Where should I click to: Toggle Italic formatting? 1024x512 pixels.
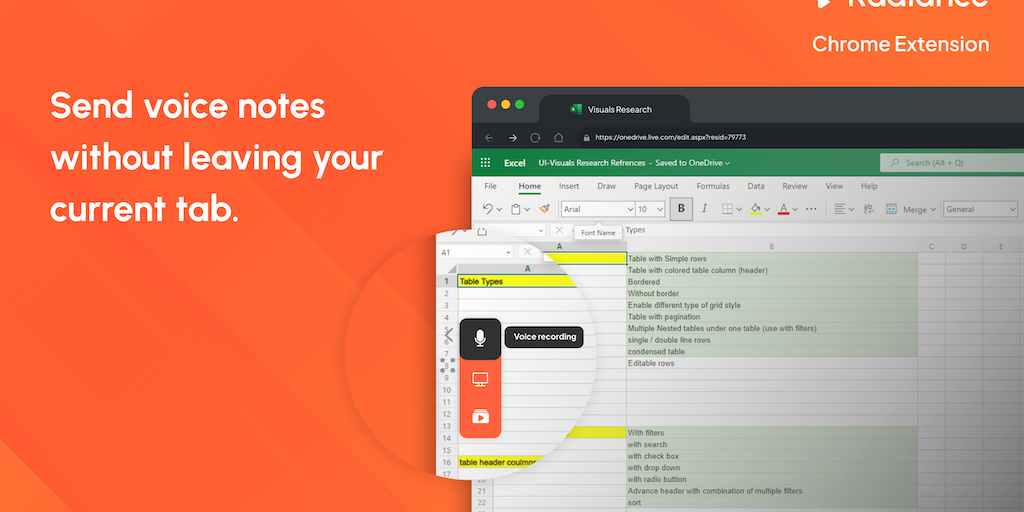(704, 209)
